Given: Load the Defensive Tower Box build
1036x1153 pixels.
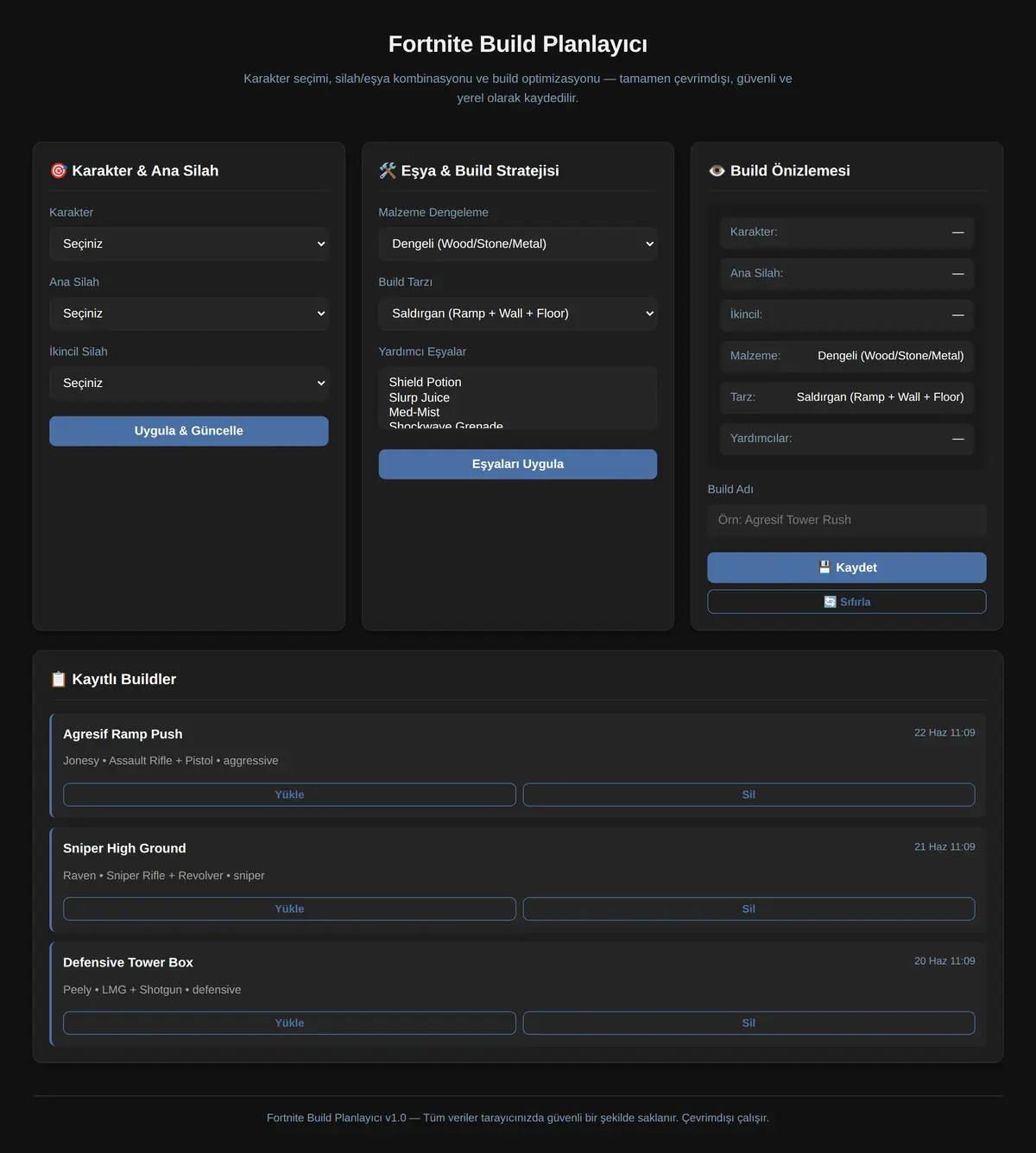Looking at the screenshot, I should point(289,1023).
